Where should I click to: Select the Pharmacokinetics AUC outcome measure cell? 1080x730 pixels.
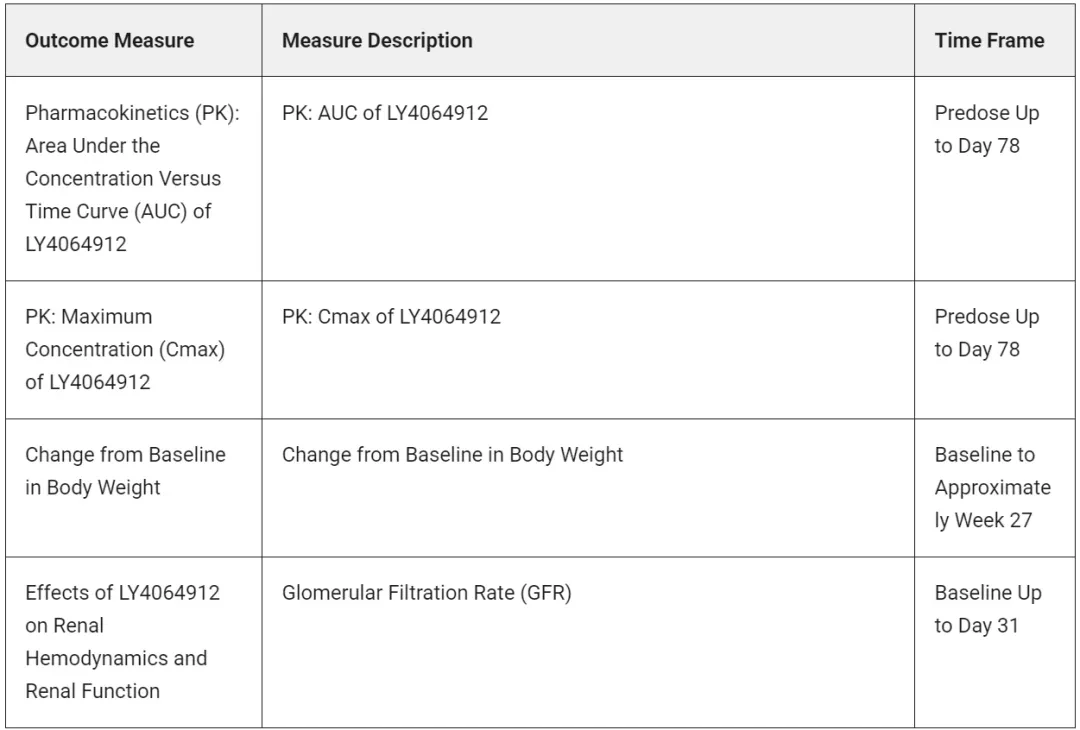tap(133, 178)
